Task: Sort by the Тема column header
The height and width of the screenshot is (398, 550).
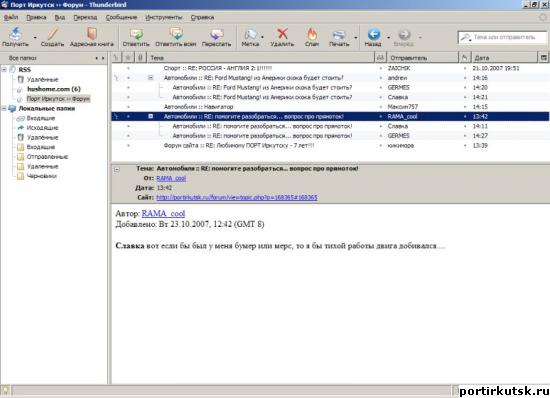Action: pos(261,58)
